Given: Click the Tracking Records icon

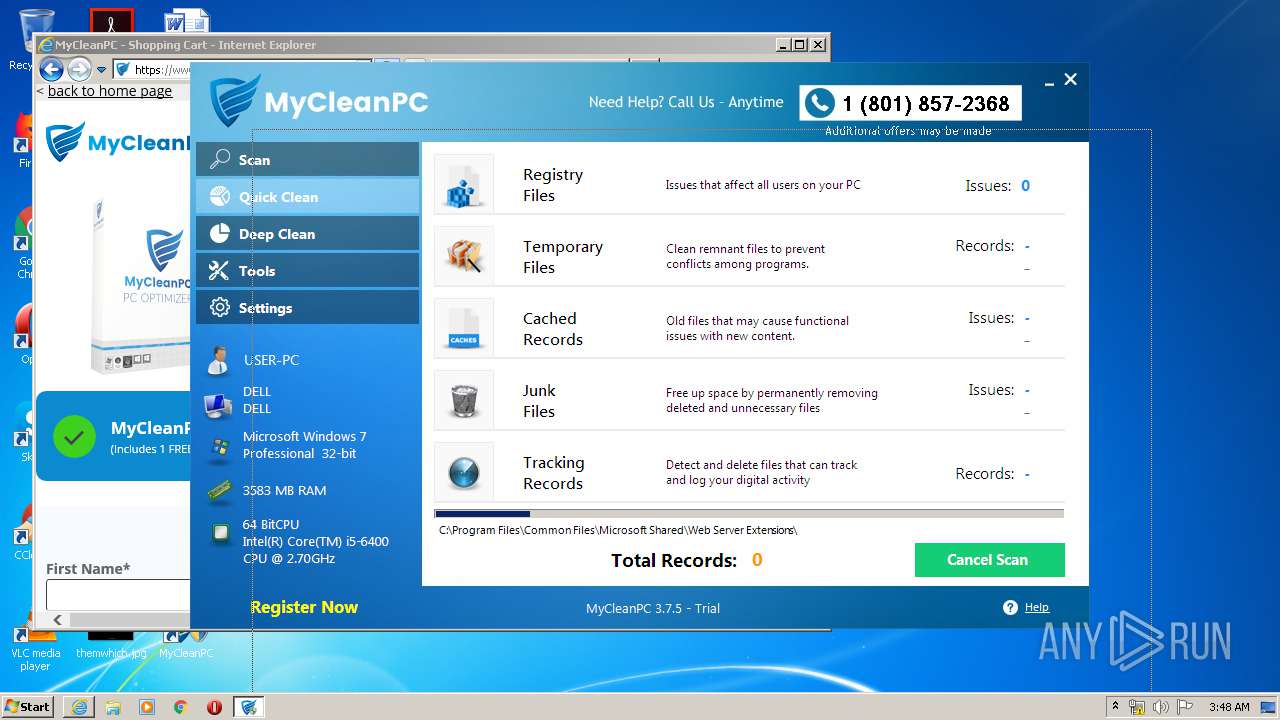Looking at the screenshot, I should click(464, 472).
